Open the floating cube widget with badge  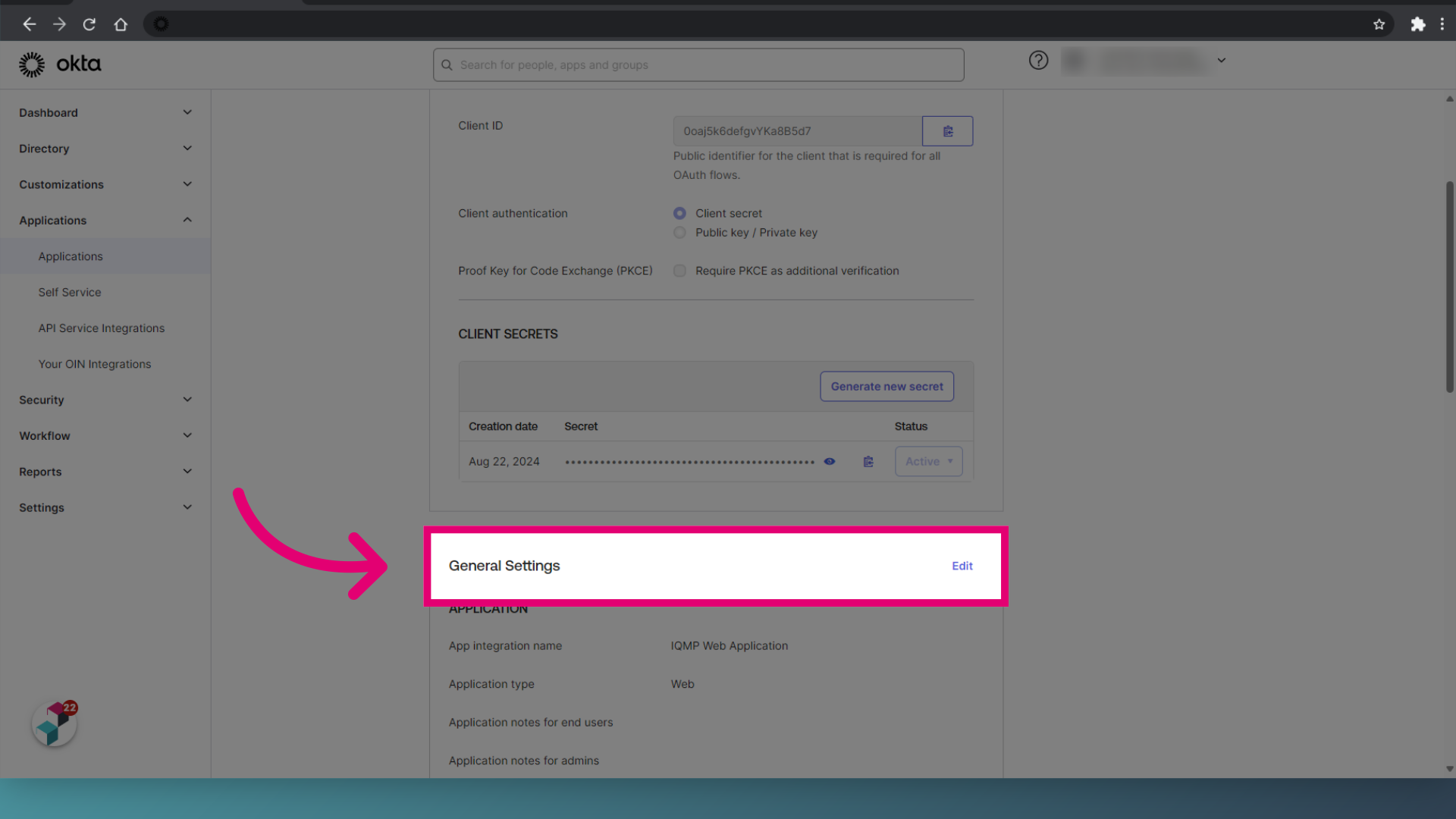(55, 723)
